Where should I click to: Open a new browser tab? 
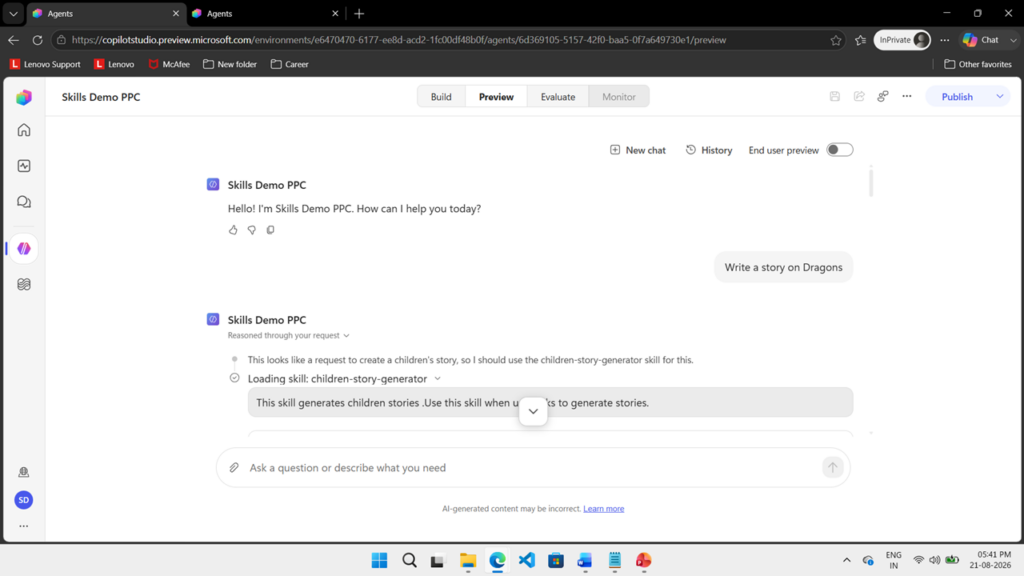(359, 13)
